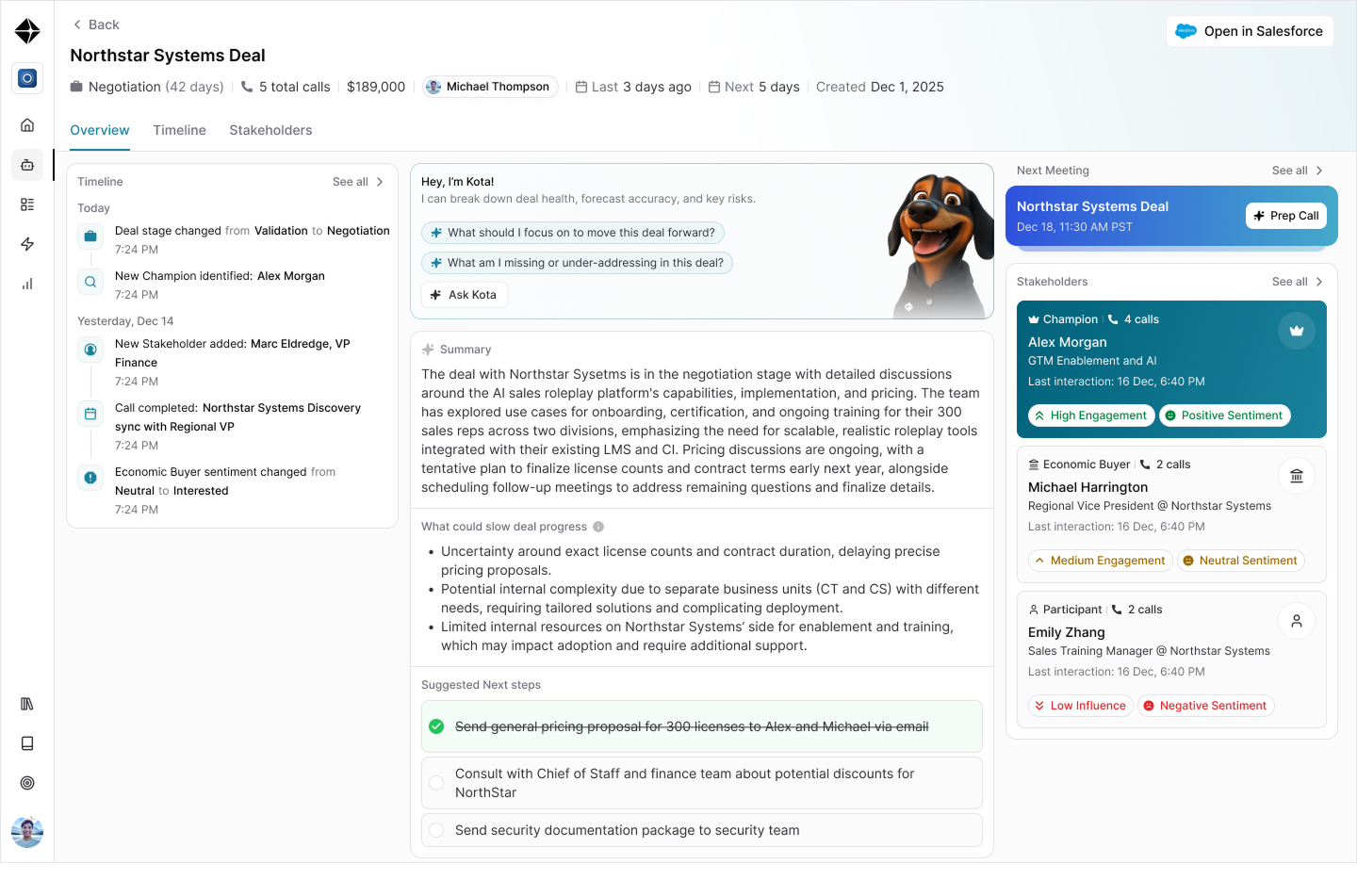Click the crown icon on Alex Morgan card

pyautogui.click(x=1297, y=331)
